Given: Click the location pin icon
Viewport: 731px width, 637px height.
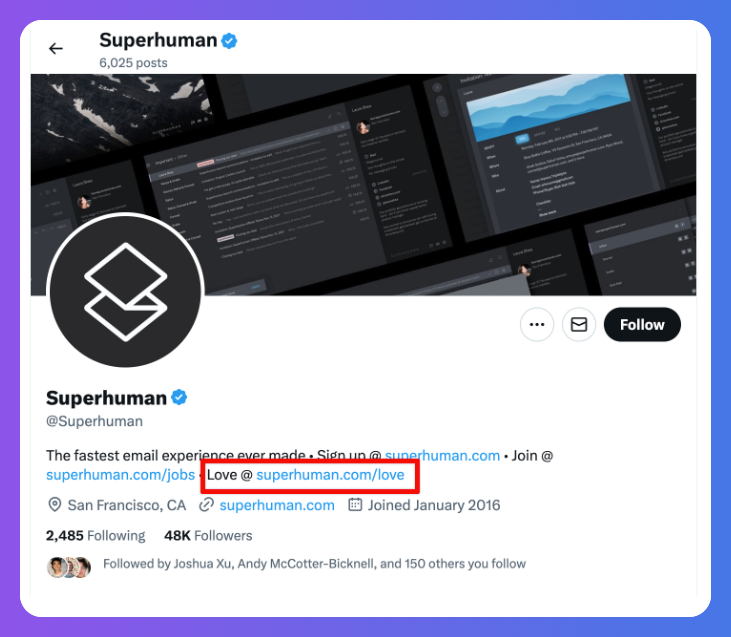Looking at the screenshot, I should click(x=55, y=505).
